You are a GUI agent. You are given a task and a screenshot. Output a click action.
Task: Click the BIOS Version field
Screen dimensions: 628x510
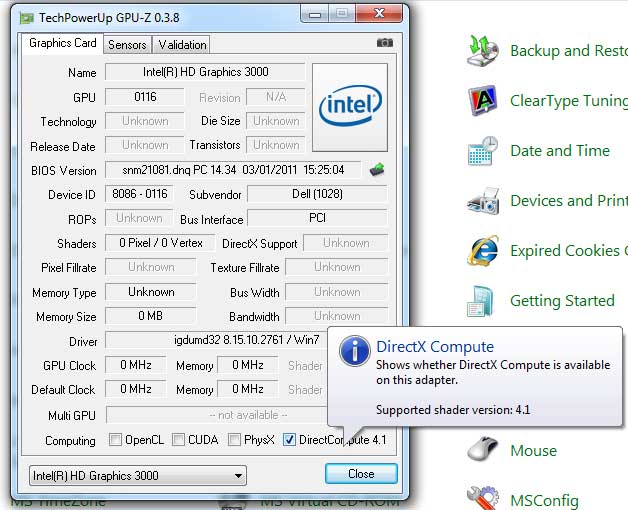pos(233,170)
